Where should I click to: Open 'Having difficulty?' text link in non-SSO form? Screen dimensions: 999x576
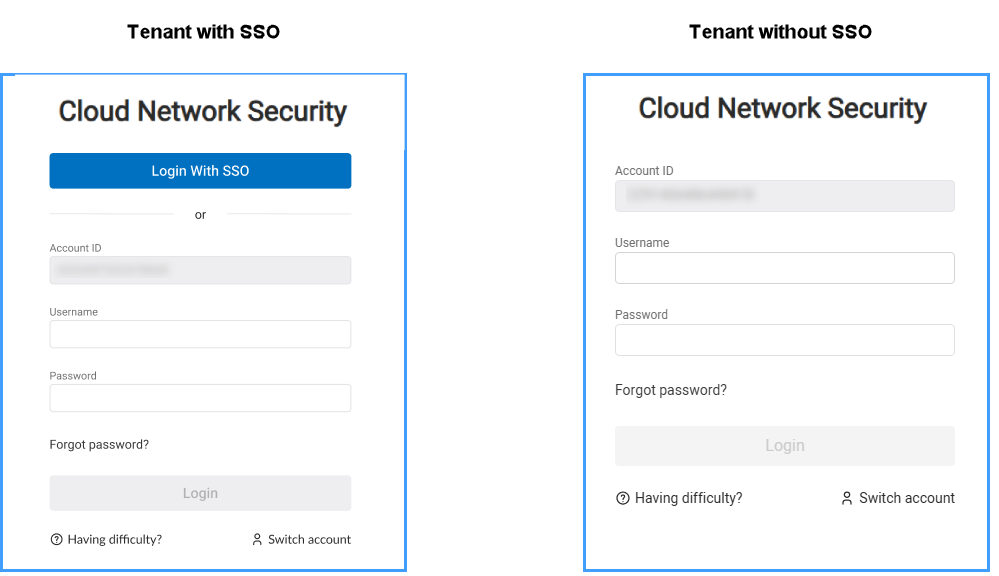coord(689,498)
